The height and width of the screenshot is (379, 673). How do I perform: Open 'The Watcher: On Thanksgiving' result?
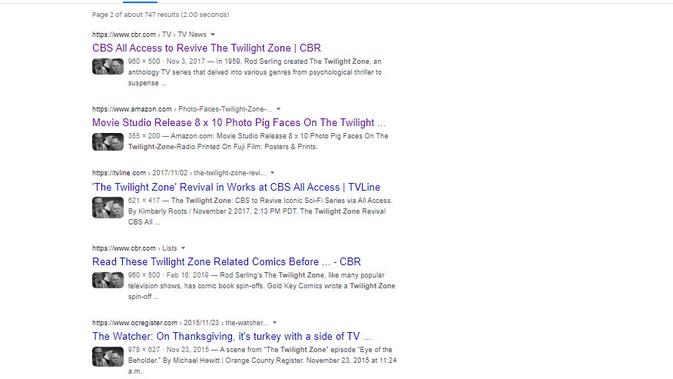(231, 337)
